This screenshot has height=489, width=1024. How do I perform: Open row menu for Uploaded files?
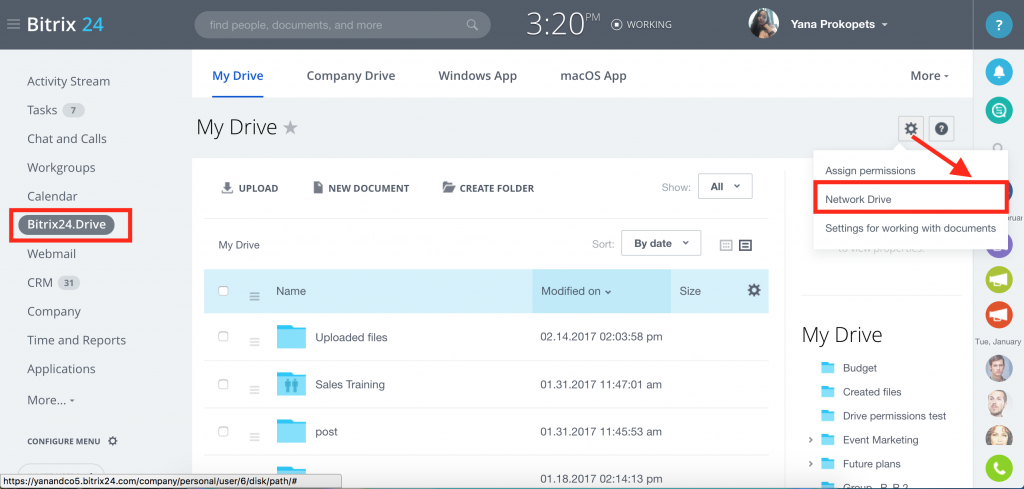point(255,342)
